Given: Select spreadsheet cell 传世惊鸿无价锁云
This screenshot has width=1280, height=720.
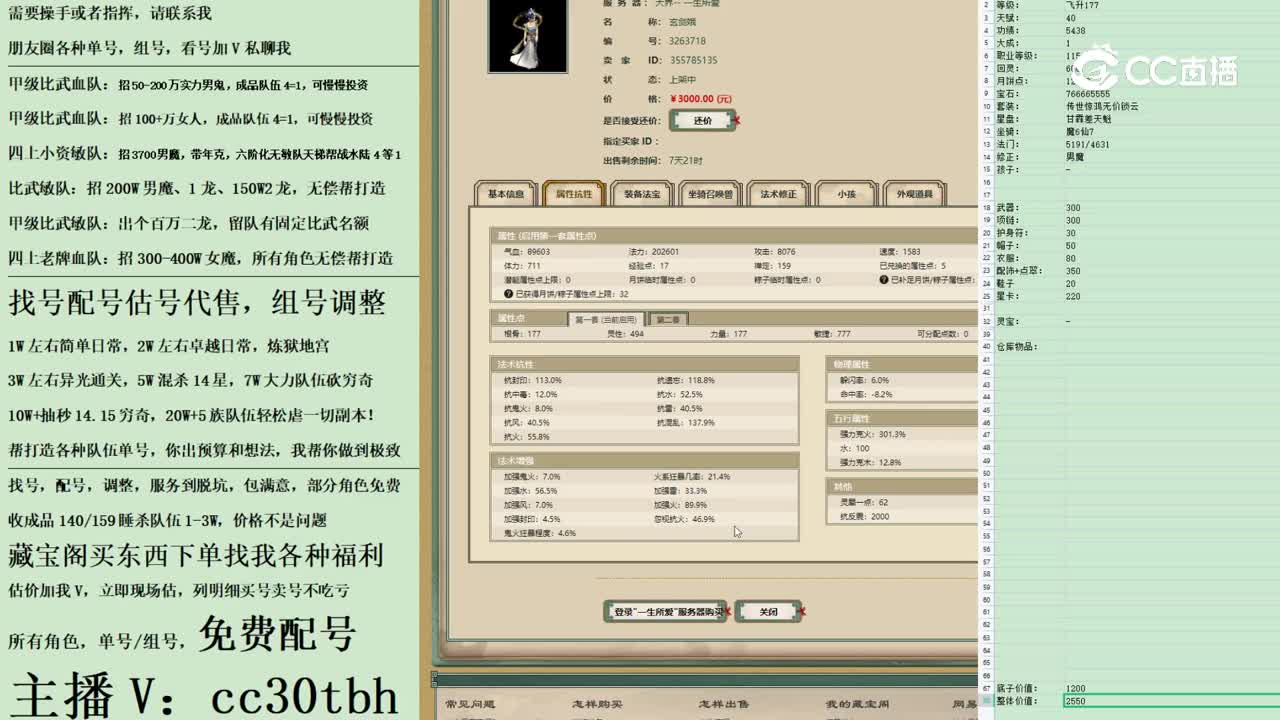Looking at the screenshot, I should tap(1172, 106).
